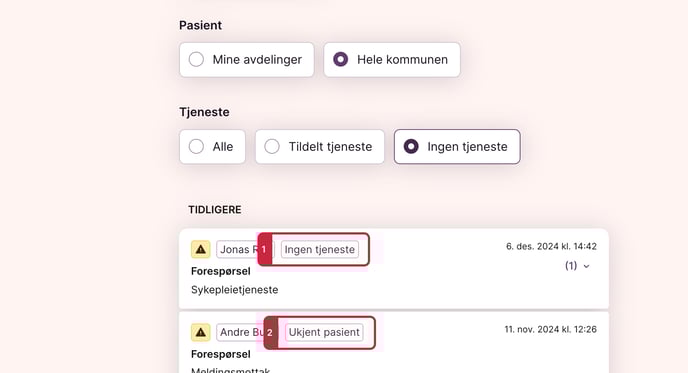Image resolution: width=688 pixels, height=373 pixels.
Task: Choose Alle under Tjeneste filter
Action: point(212,147)
